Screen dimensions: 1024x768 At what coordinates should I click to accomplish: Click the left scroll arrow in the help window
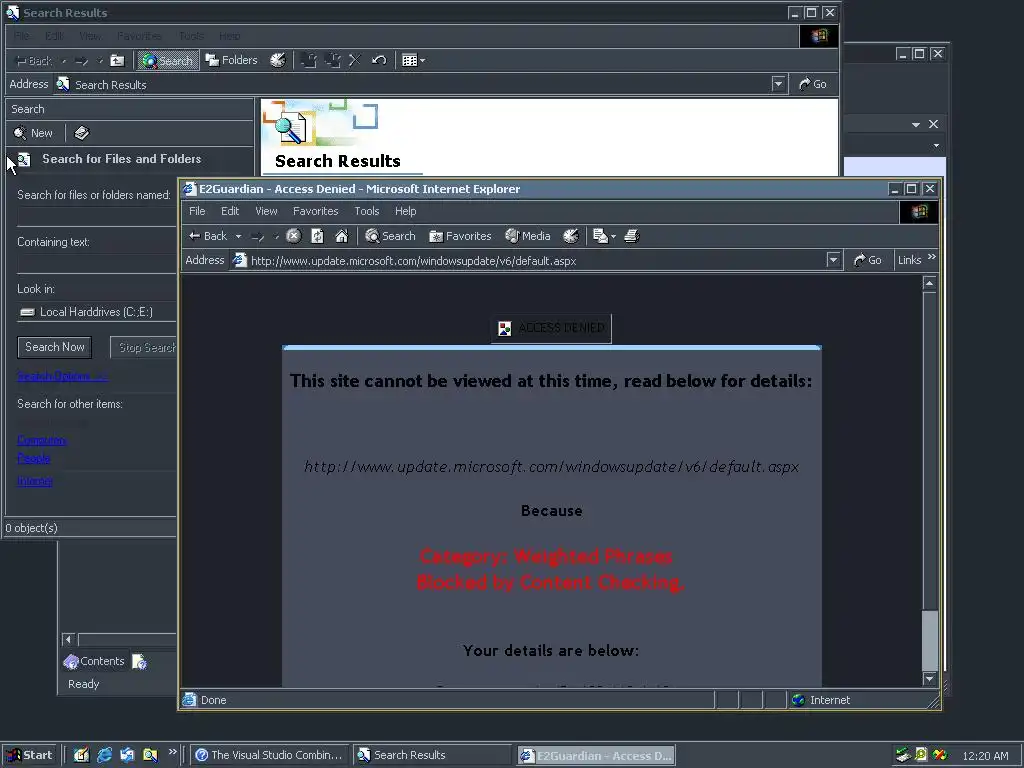(x=69, y=639)
